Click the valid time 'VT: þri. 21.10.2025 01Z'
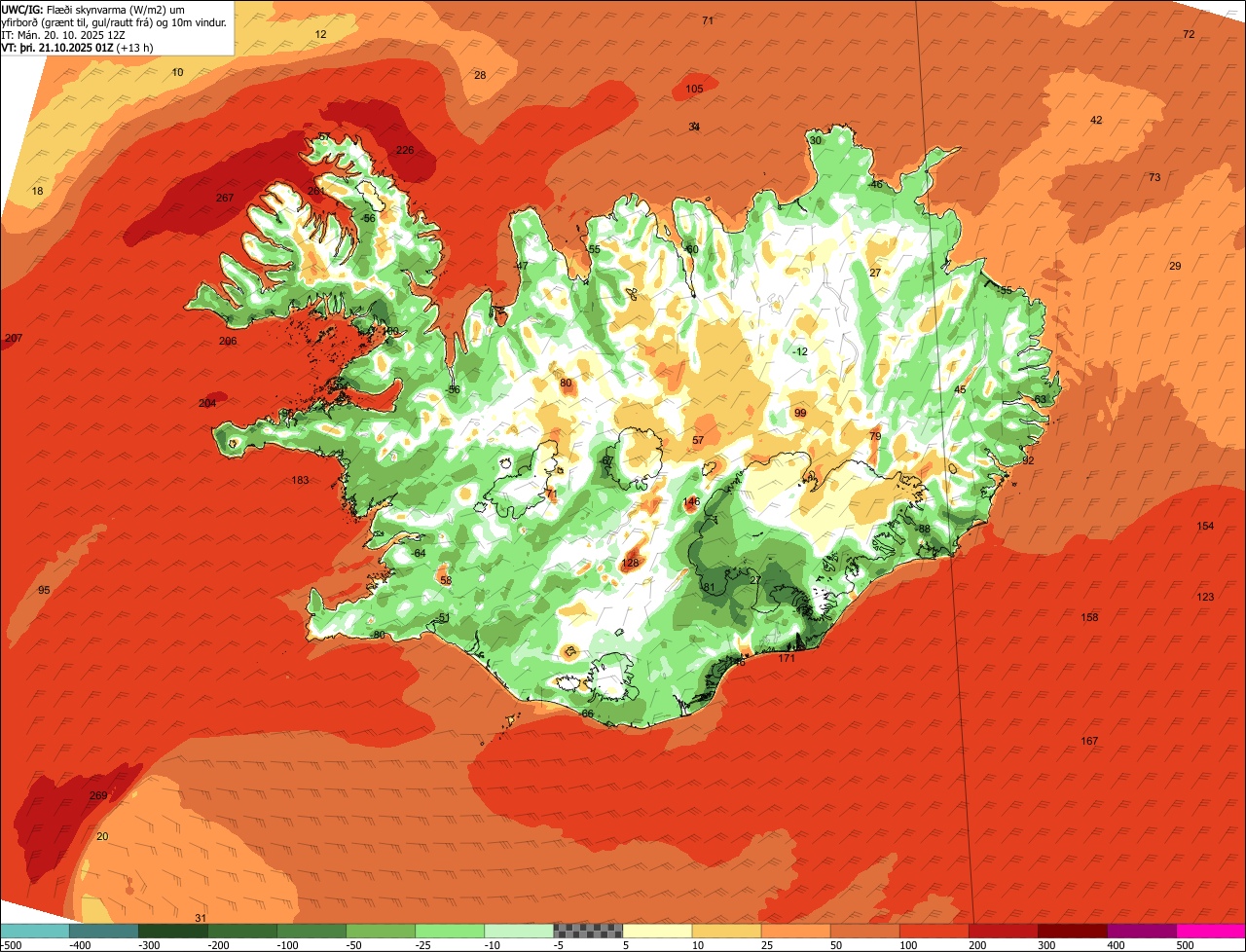The height and width of the screenshot is (952, 1246). pyautogui.click(x=57, y=47)
